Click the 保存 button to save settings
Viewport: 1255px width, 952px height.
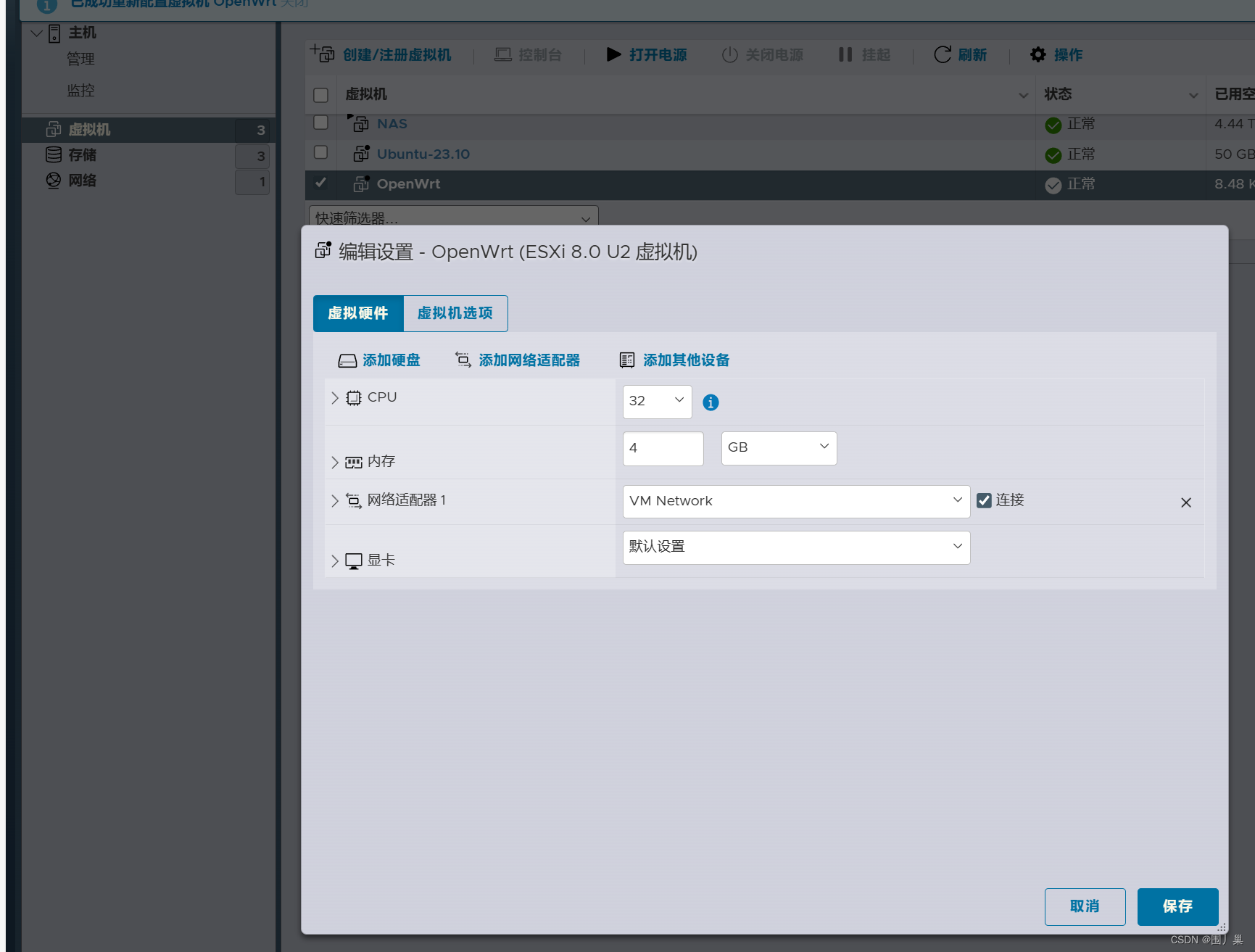[x=1177, y=906]
